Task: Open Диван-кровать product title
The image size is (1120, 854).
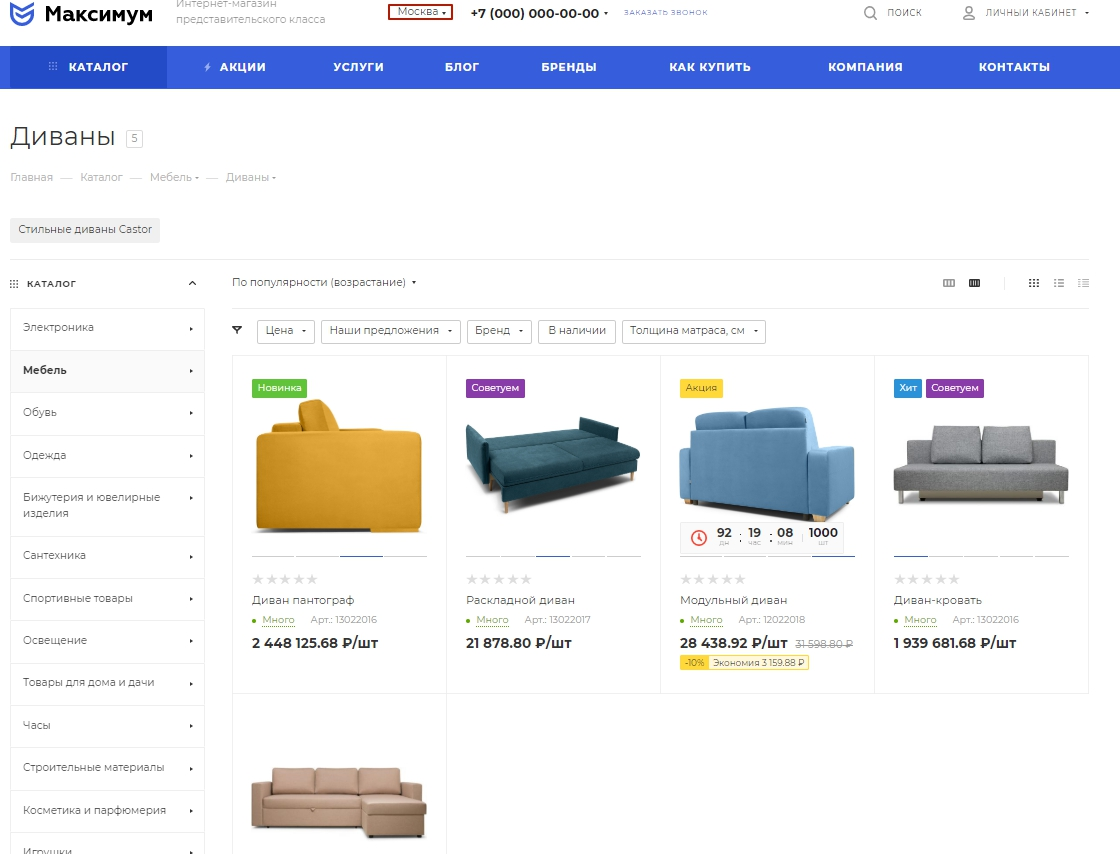Action: pos(937,600)
